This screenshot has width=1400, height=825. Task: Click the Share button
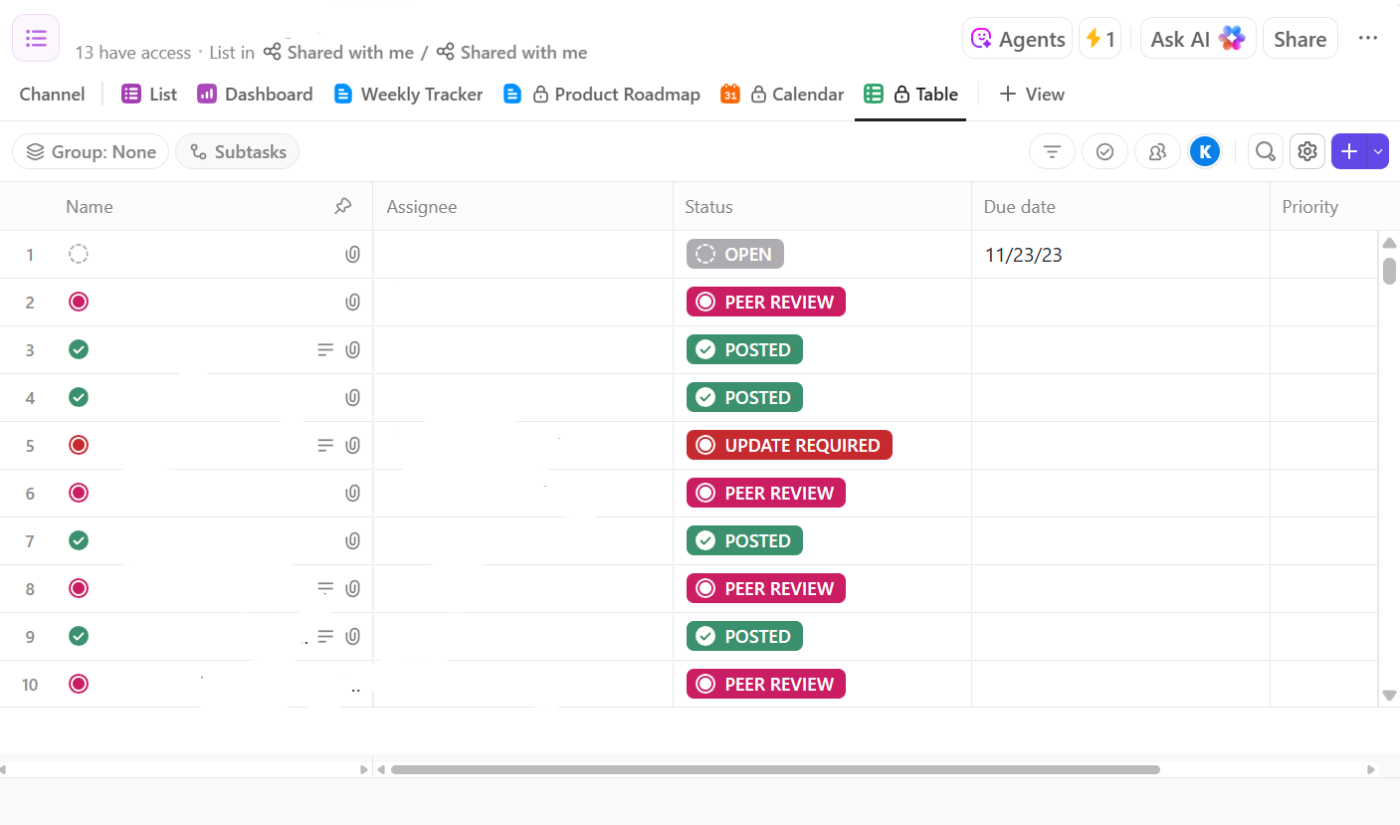pos(1300,39)
